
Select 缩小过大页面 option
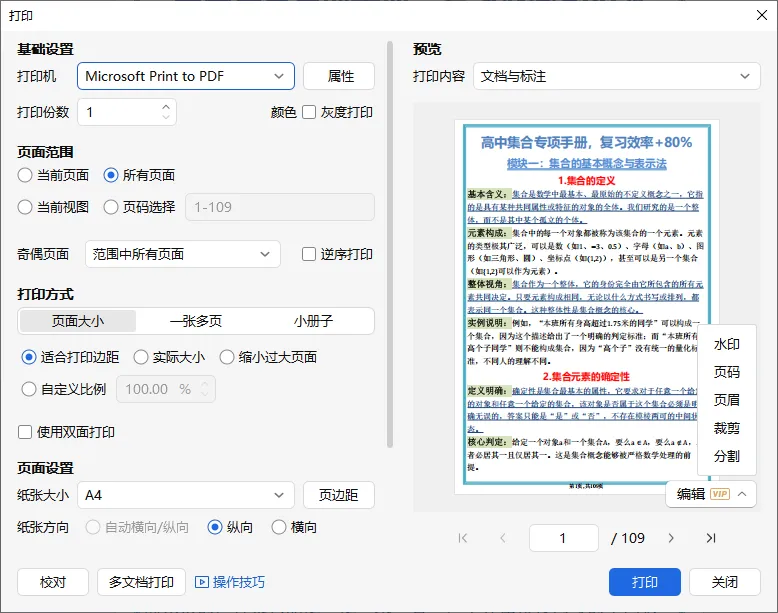click(x=227, y=357)
